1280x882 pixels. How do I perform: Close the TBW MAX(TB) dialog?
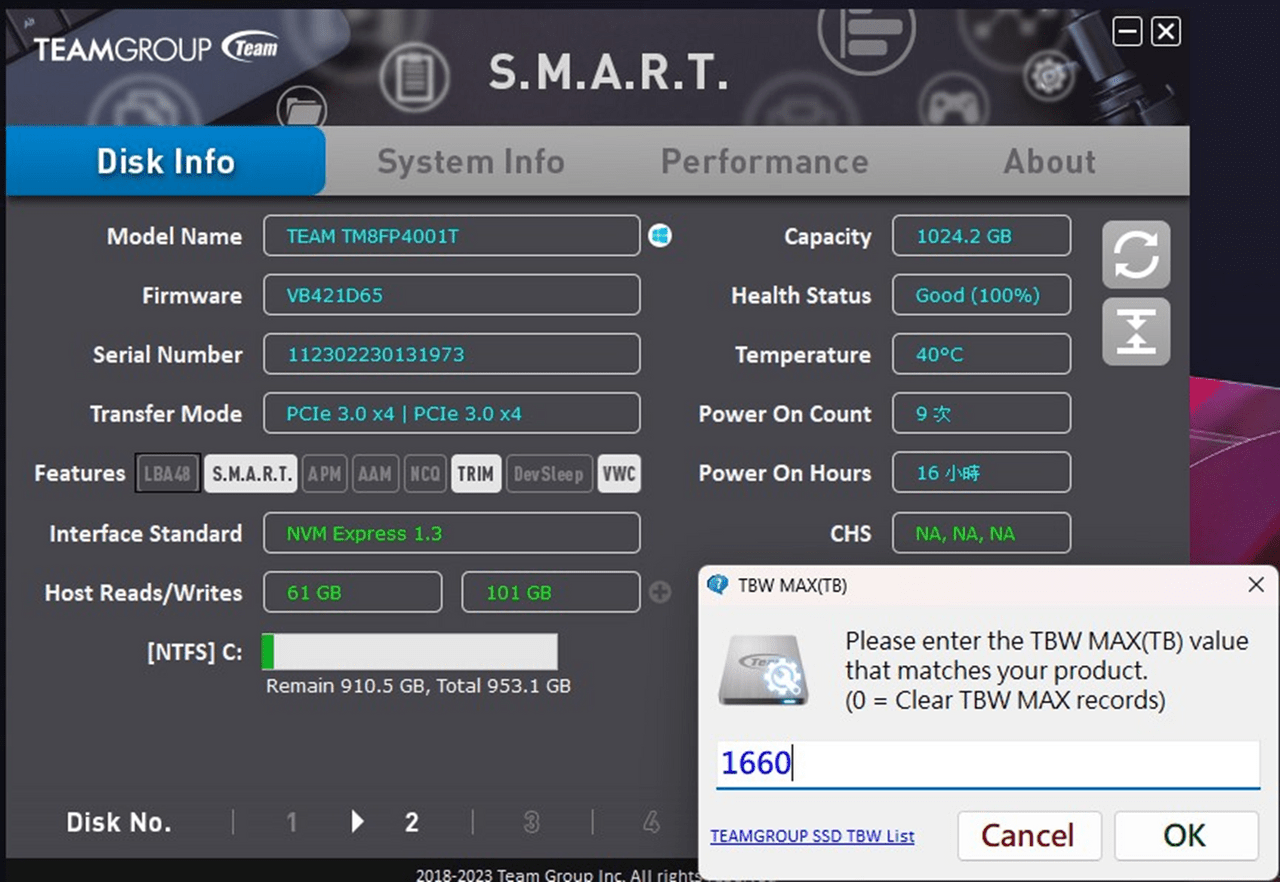click(1256, 585)
